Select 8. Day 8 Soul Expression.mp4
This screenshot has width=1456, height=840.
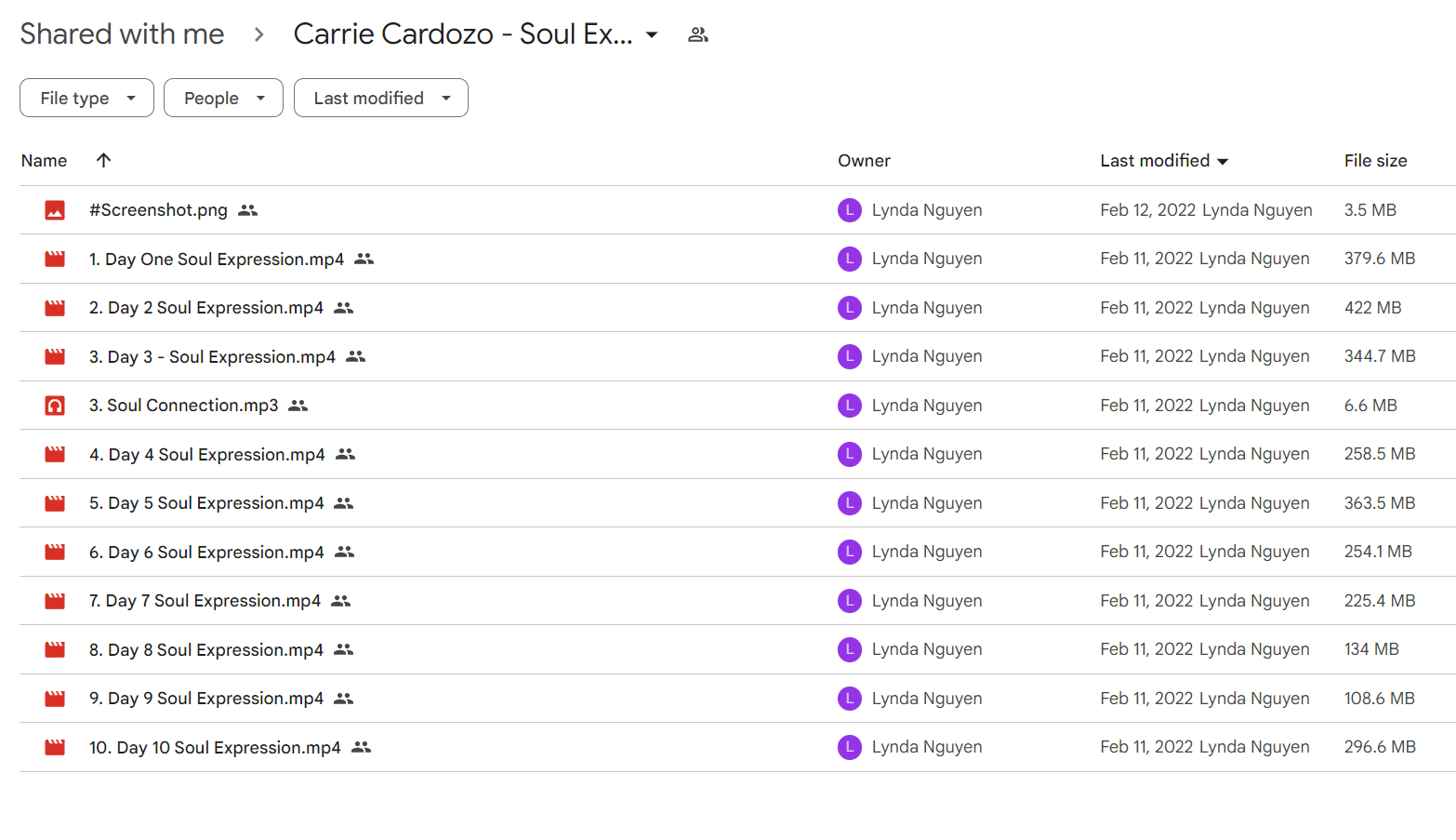(206, 649)
